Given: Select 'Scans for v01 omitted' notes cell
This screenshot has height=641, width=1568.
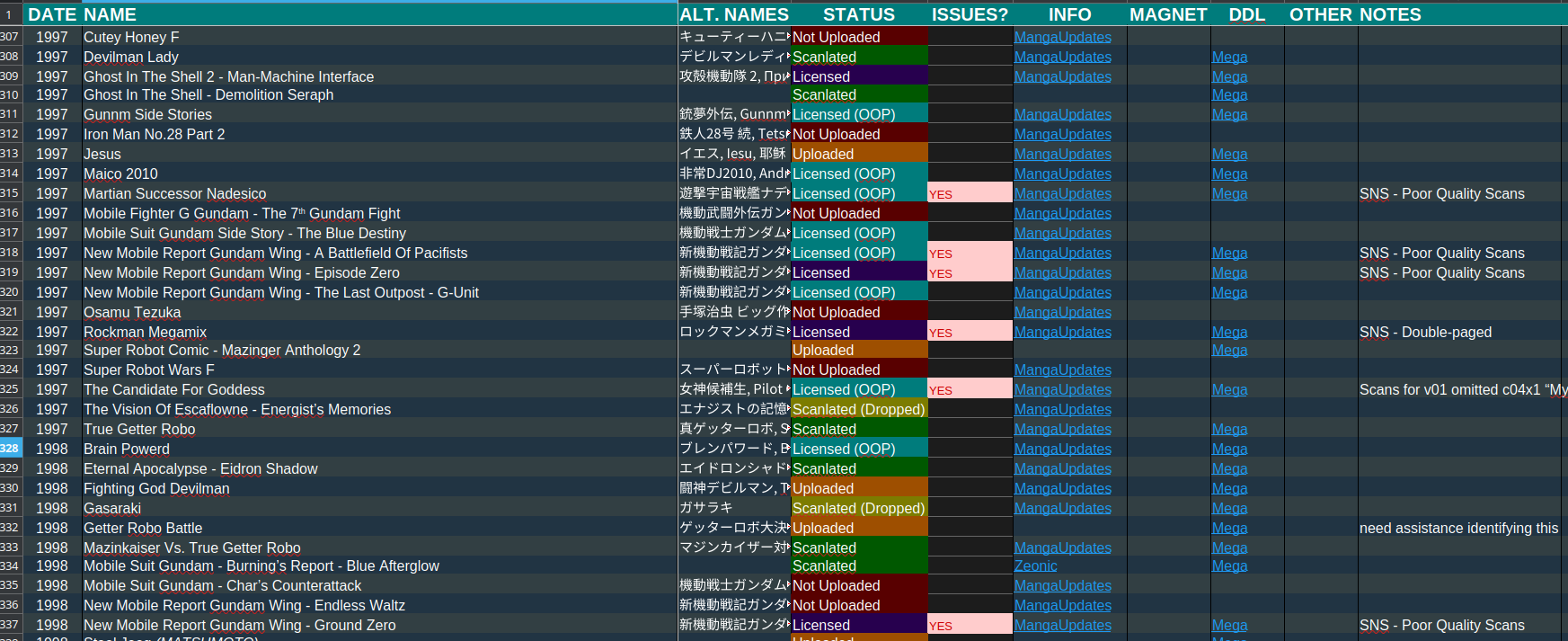Looking at the screenshot, I should coord(1462,389).
